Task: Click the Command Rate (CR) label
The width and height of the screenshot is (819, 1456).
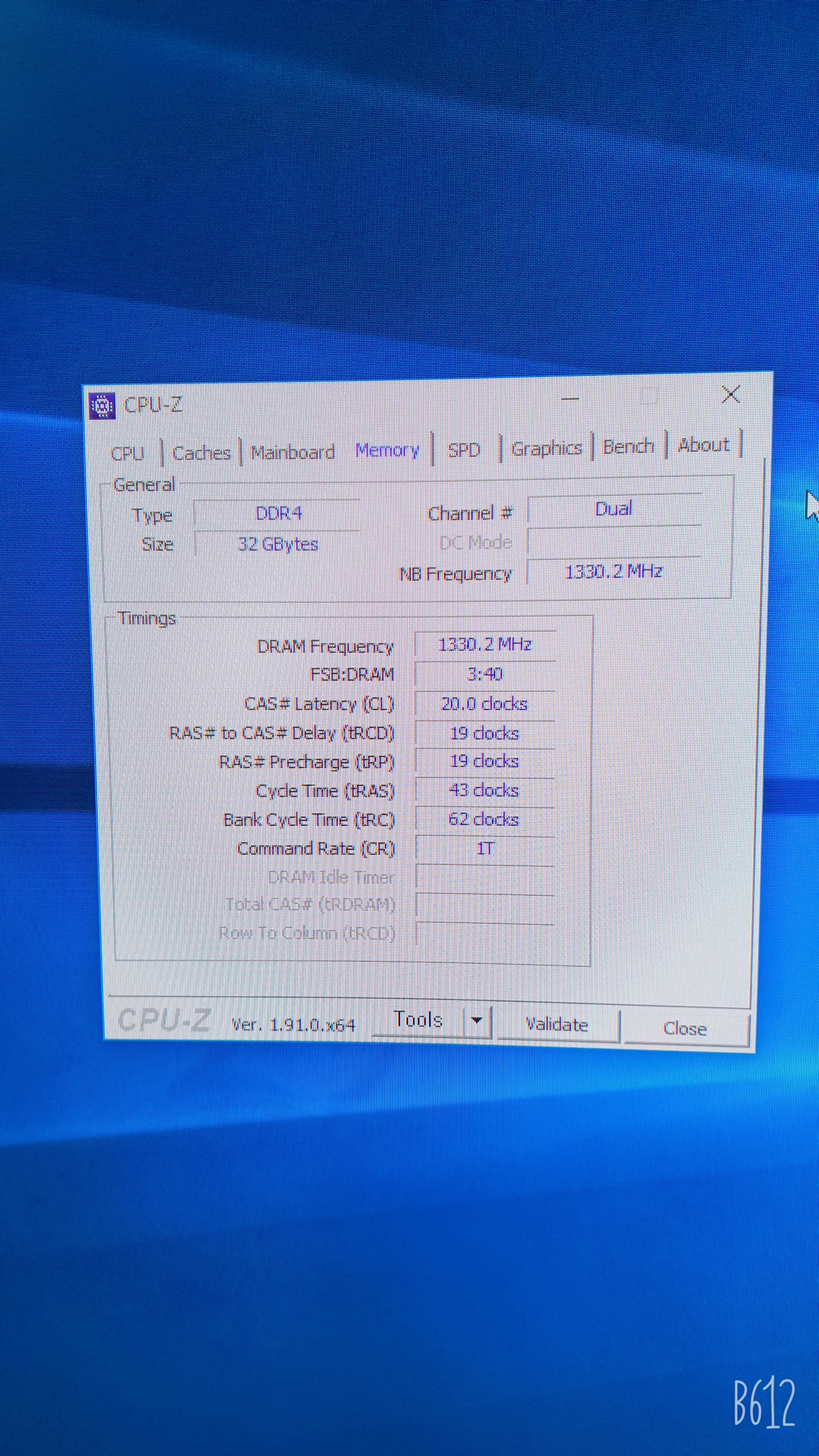Action: pos(316,849)
